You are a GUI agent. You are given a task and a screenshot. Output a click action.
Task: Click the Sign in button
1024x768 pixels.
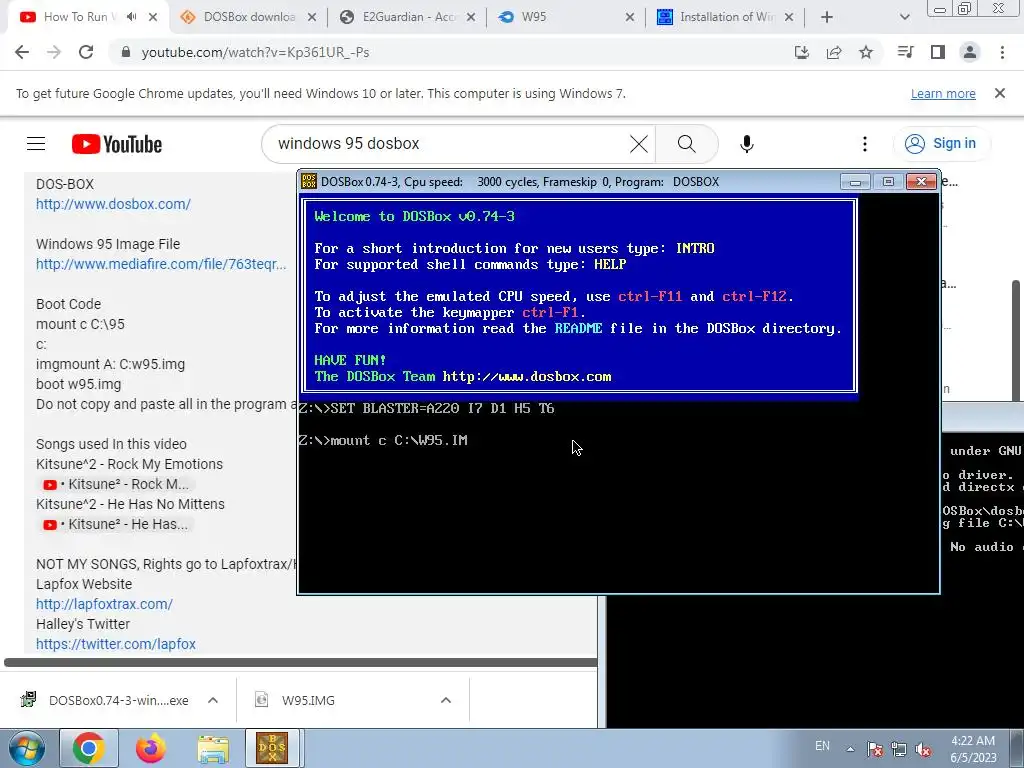pos(941,144)
